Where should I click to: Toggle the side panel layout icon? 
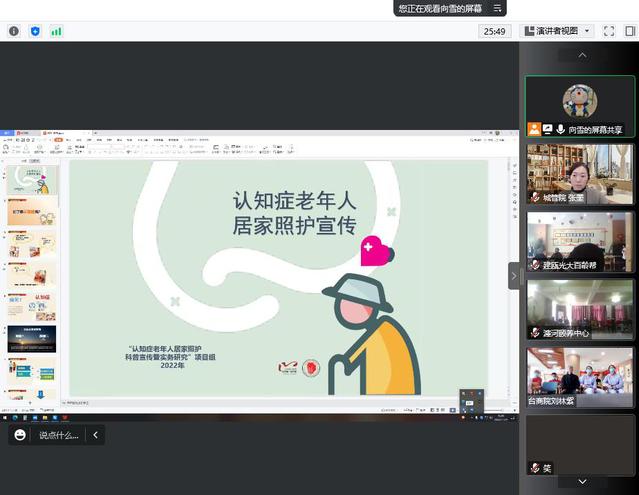[630, 31]
